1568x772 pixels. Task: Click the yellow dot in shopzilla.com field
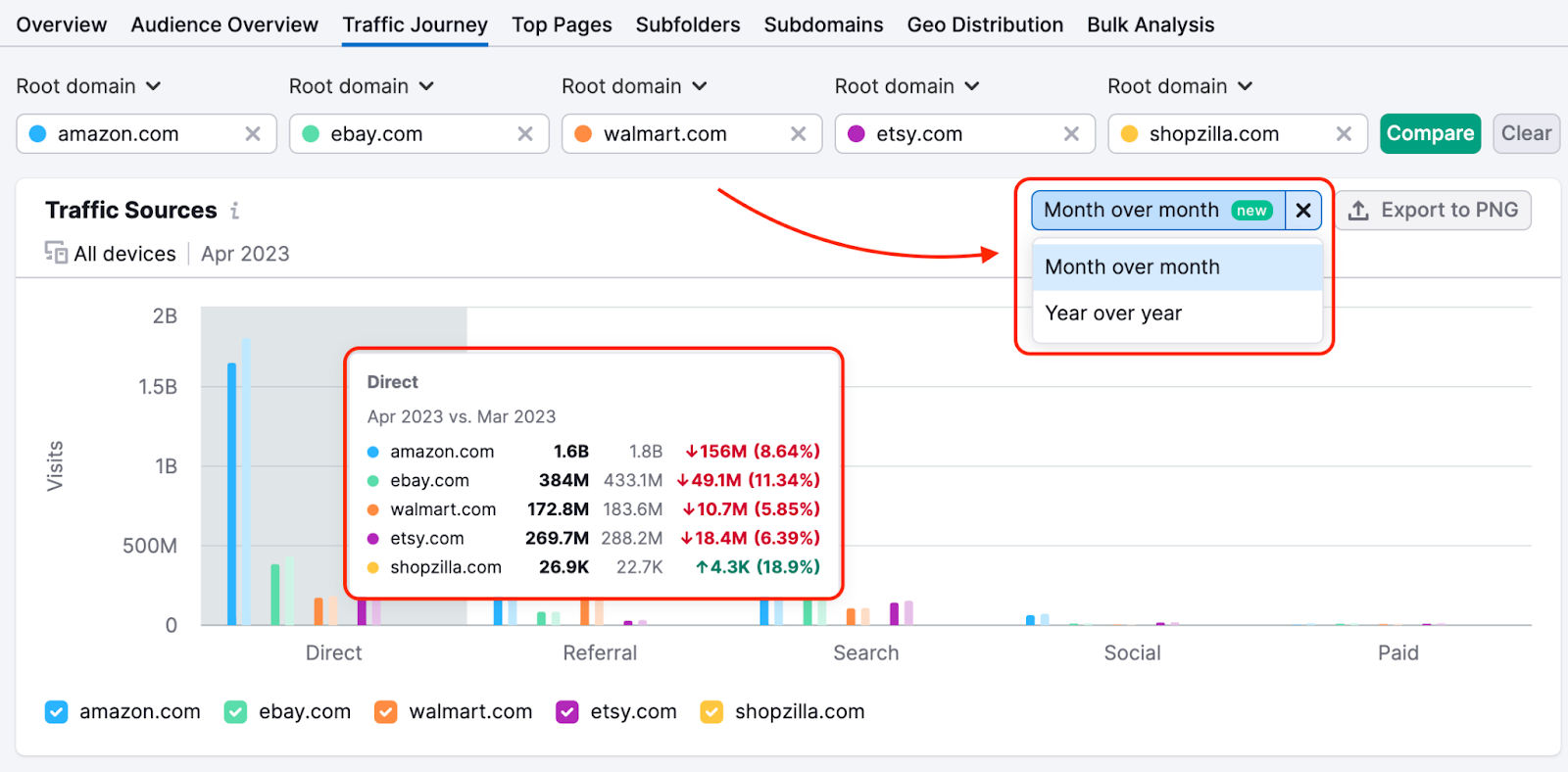[1129, 134]
